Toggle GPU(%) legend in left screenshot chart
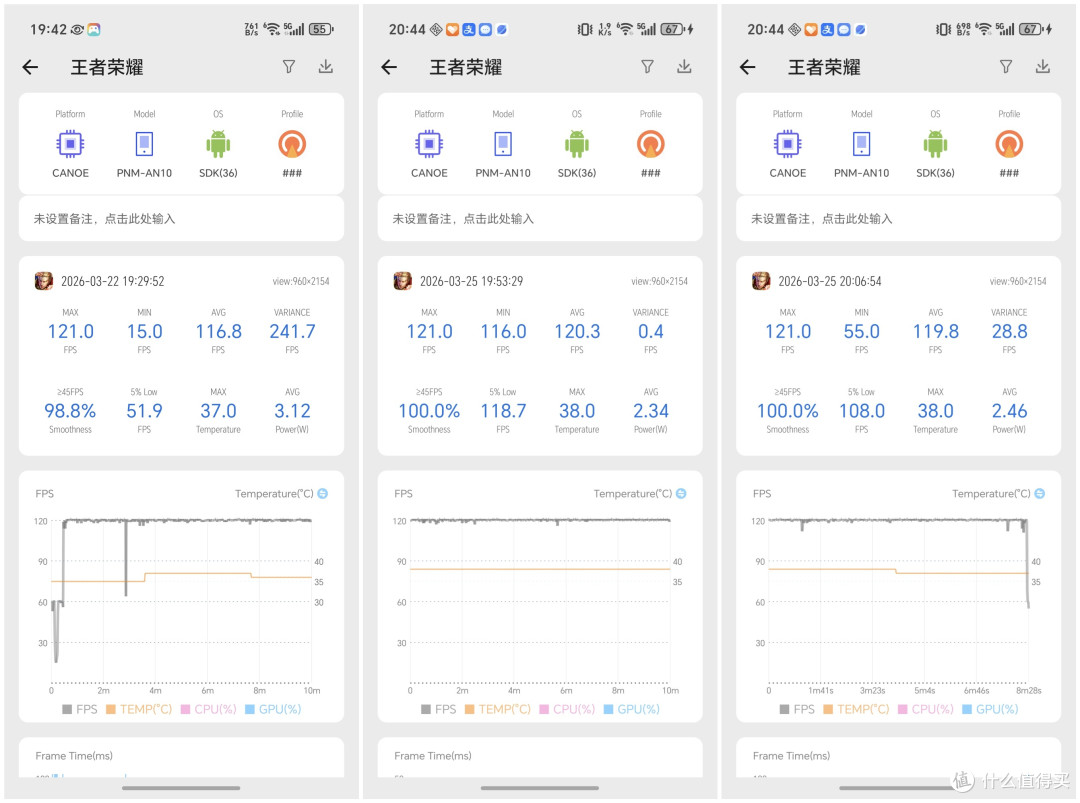Screen dimensions: 1080x803 point(273,709)
